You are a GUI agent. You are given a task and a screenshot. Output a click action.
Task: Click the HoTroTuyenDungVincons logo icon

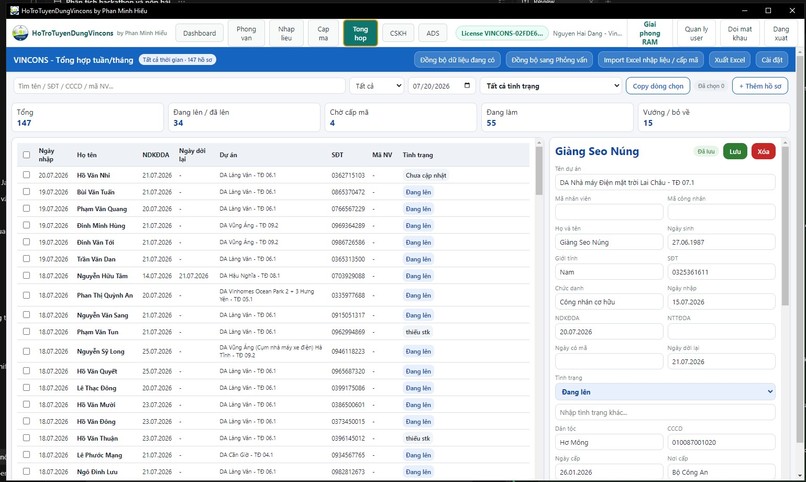(x=20, y=33)
